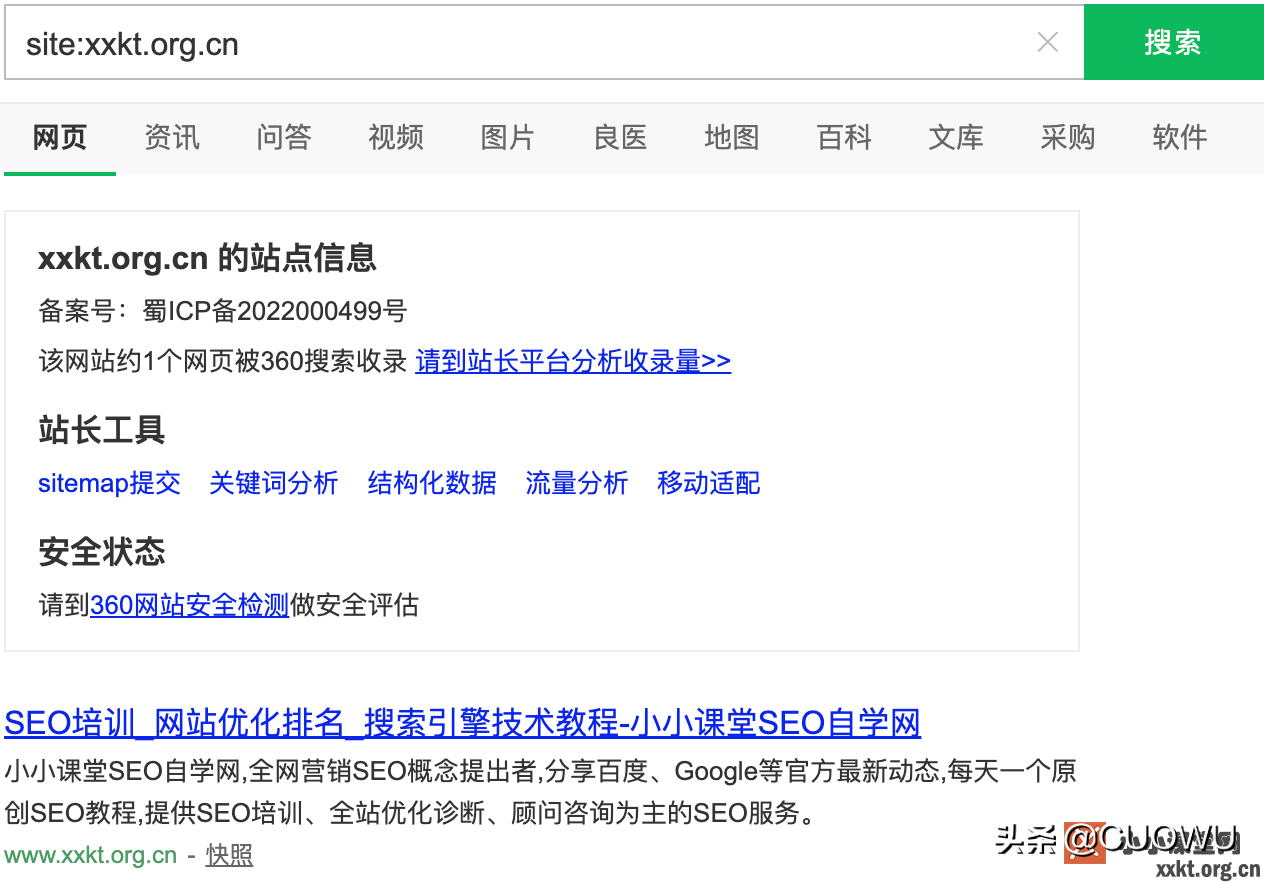The height and width of the screenshot is (882, 1264).
Task: Click the 流量分析 link
Action: [577, 483]
